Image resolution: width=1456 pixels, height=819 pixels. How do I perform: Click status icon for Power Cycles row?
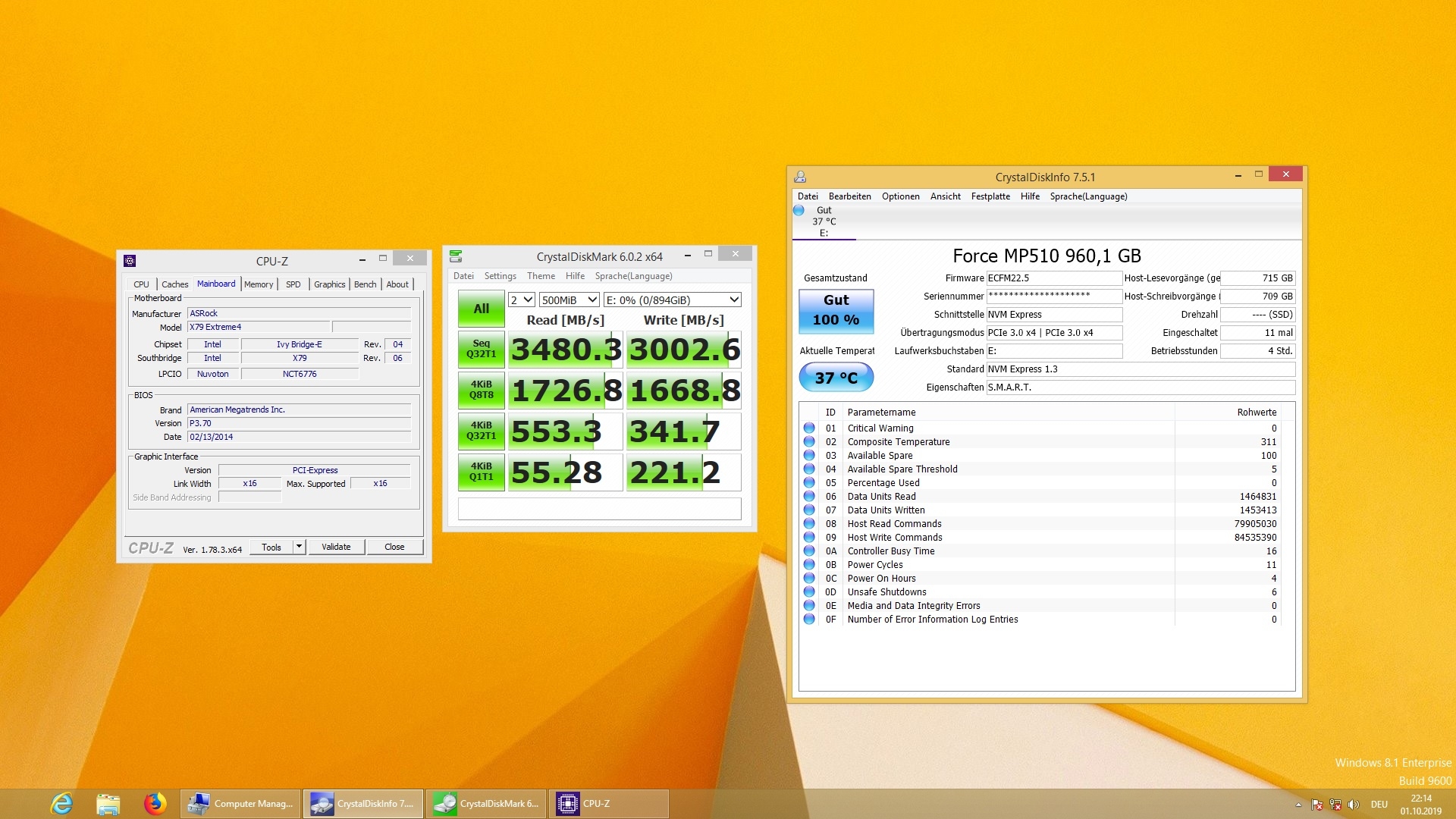pyautogui.click(x=809, y=565)
